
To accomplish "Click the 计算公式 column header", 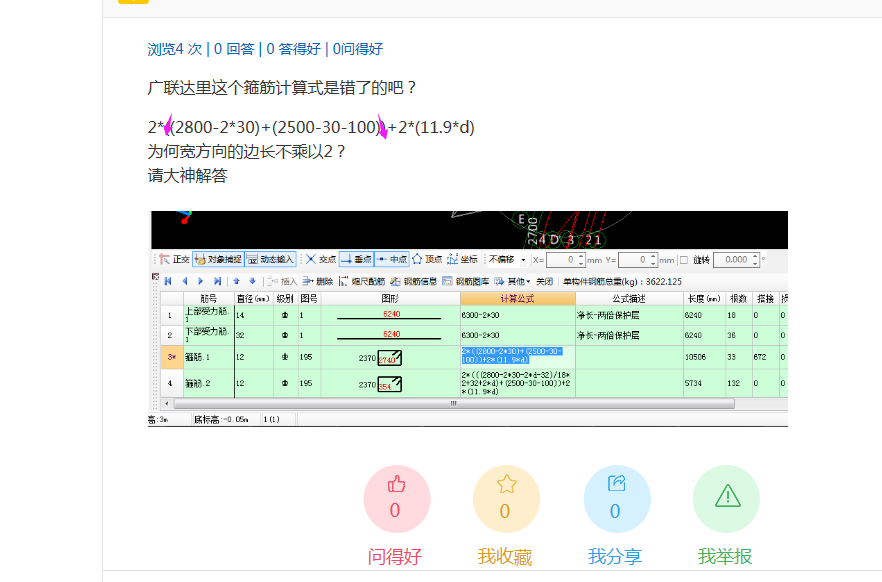I will [x=518, y=299].
